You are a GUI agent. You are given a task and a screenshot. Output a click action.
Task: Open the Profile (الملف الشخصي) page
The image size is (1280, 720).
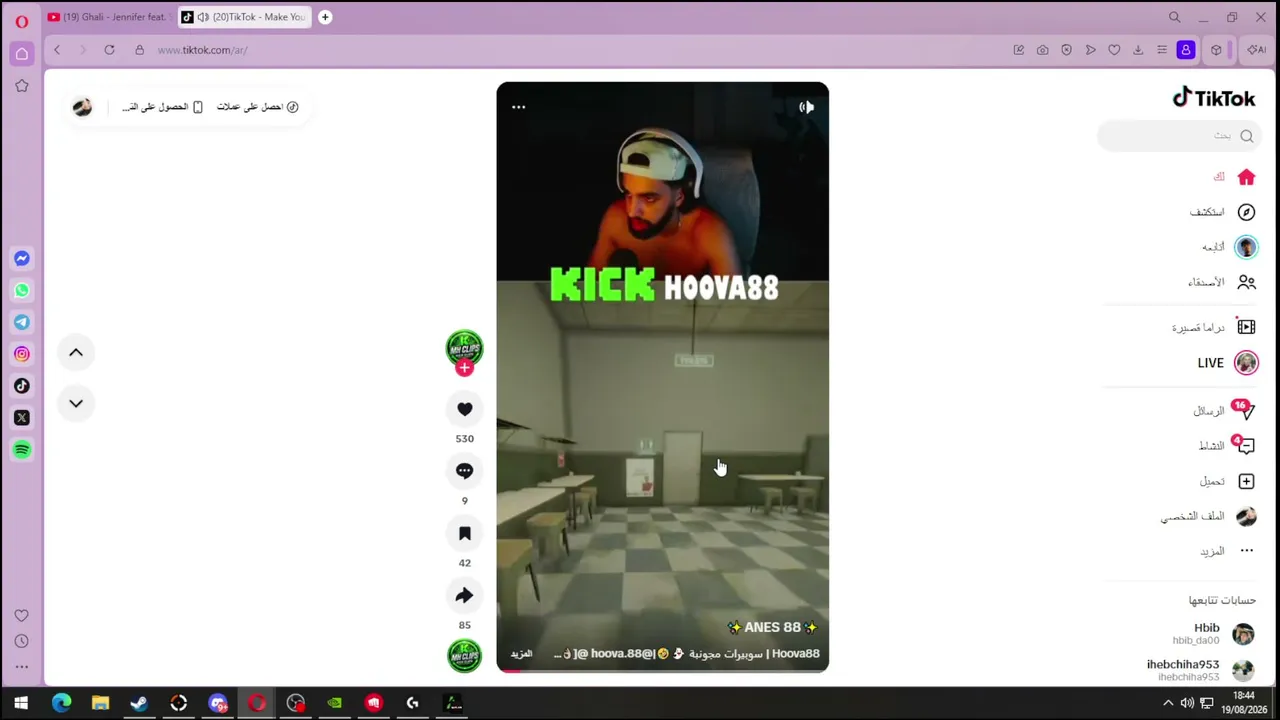pyautogui.click(x=1208, y=517)
